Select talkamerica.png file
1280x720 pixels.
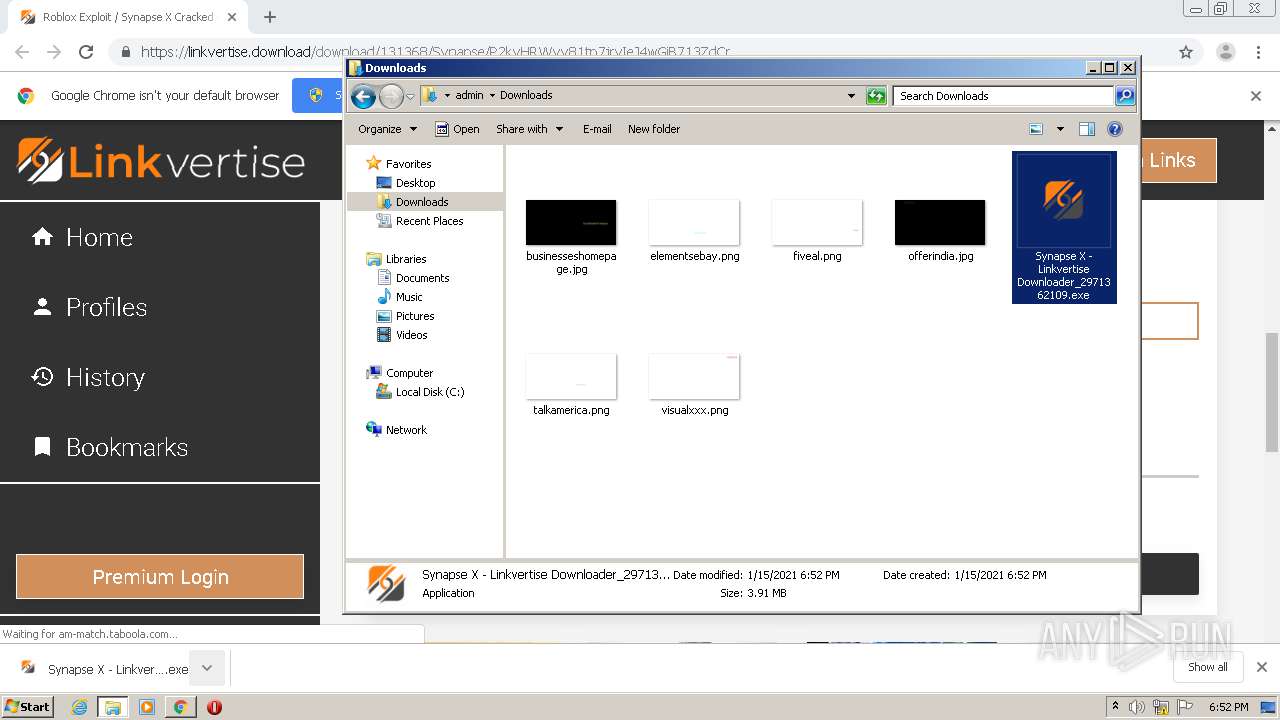point(571,386)
